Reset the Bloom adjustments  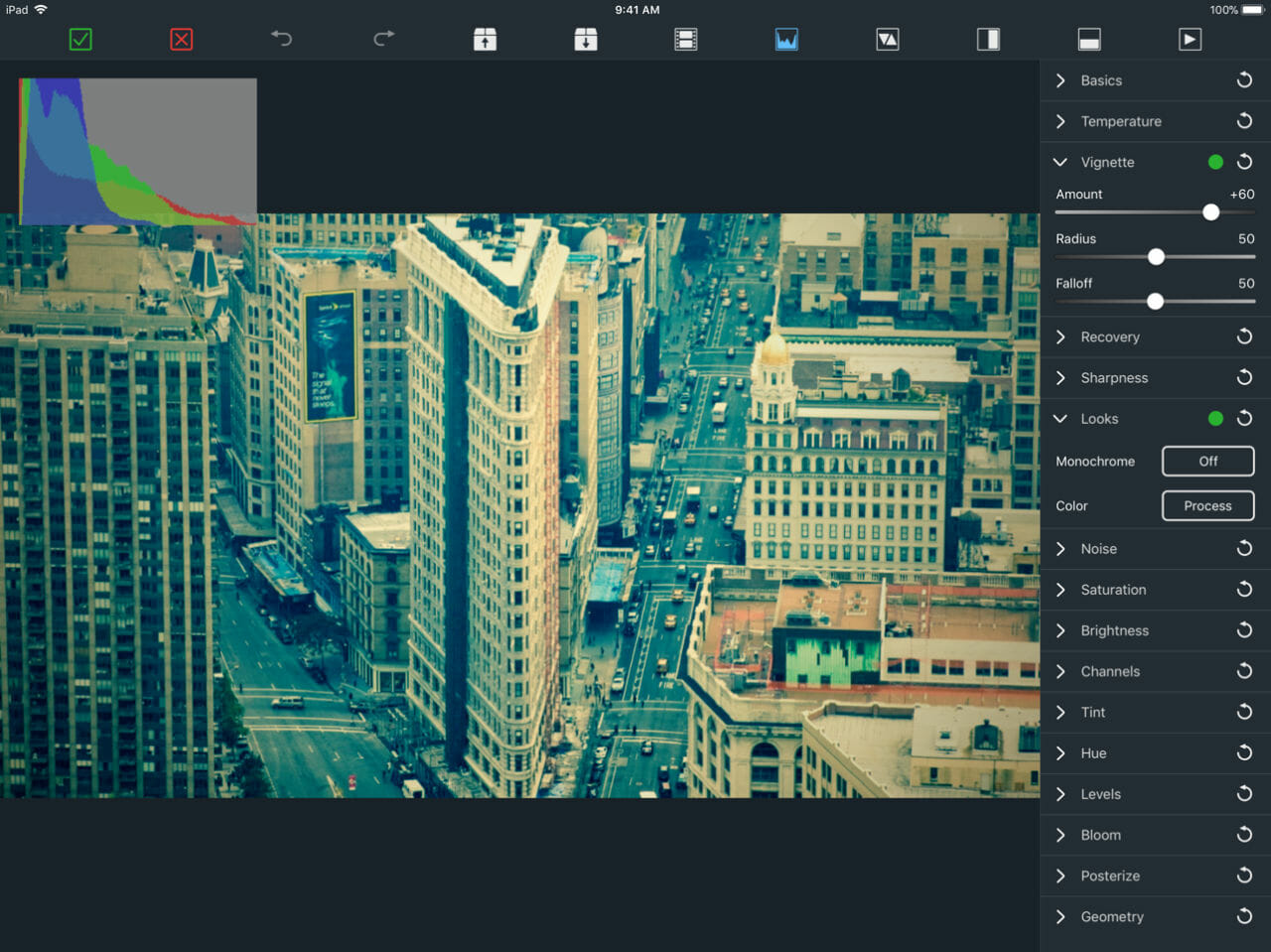(x=1244, y=835)
